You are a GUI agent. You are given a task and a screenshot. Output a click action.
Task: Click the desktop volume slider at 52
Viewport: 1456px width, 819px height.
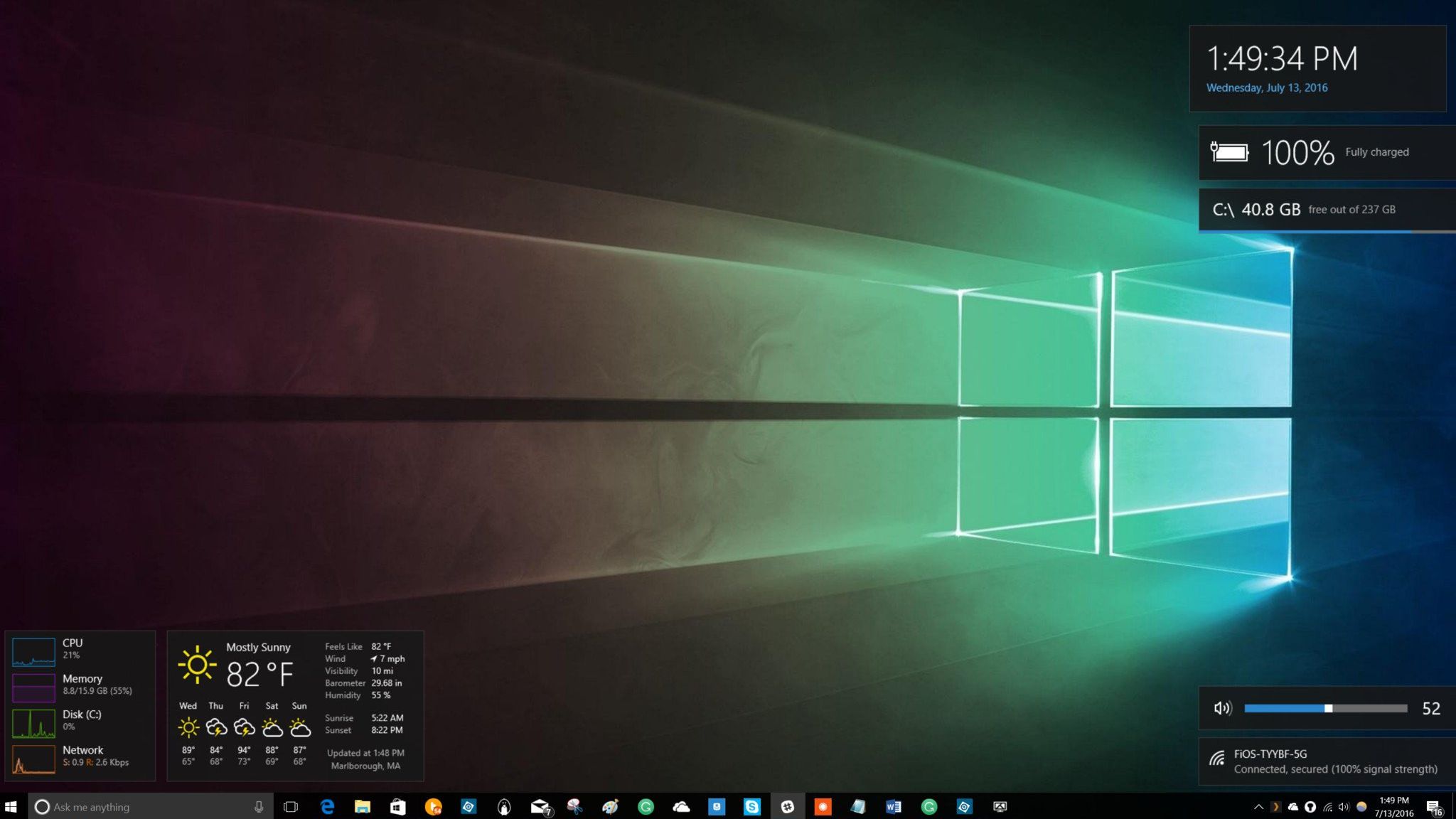(x=1327, y=708)
